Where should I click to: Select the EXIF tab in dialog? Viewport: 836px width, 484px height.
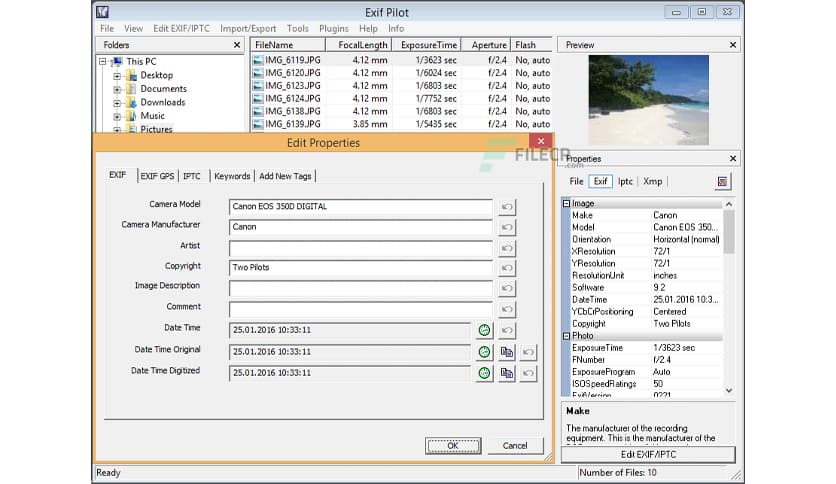point(118,175)
